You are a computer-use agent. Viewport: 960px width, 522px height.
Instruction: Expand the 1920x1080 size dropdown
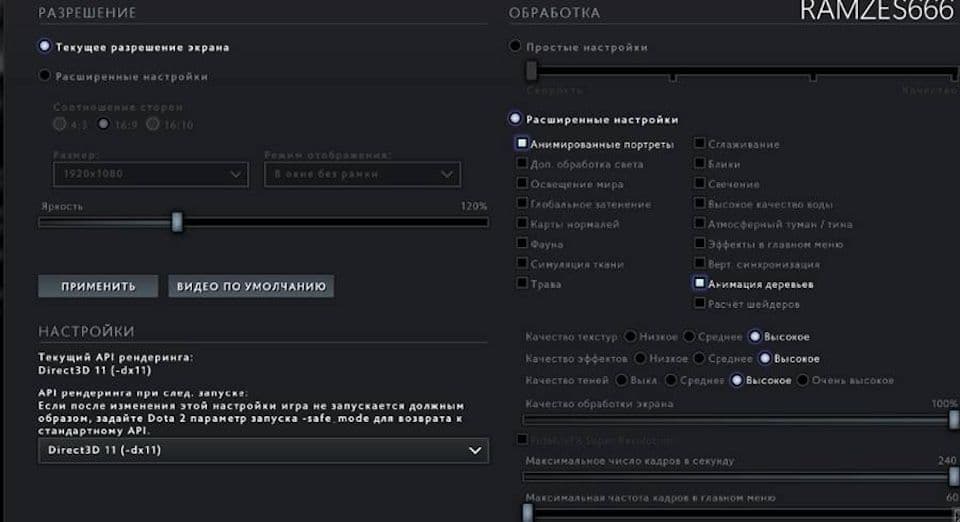(150, 174)
